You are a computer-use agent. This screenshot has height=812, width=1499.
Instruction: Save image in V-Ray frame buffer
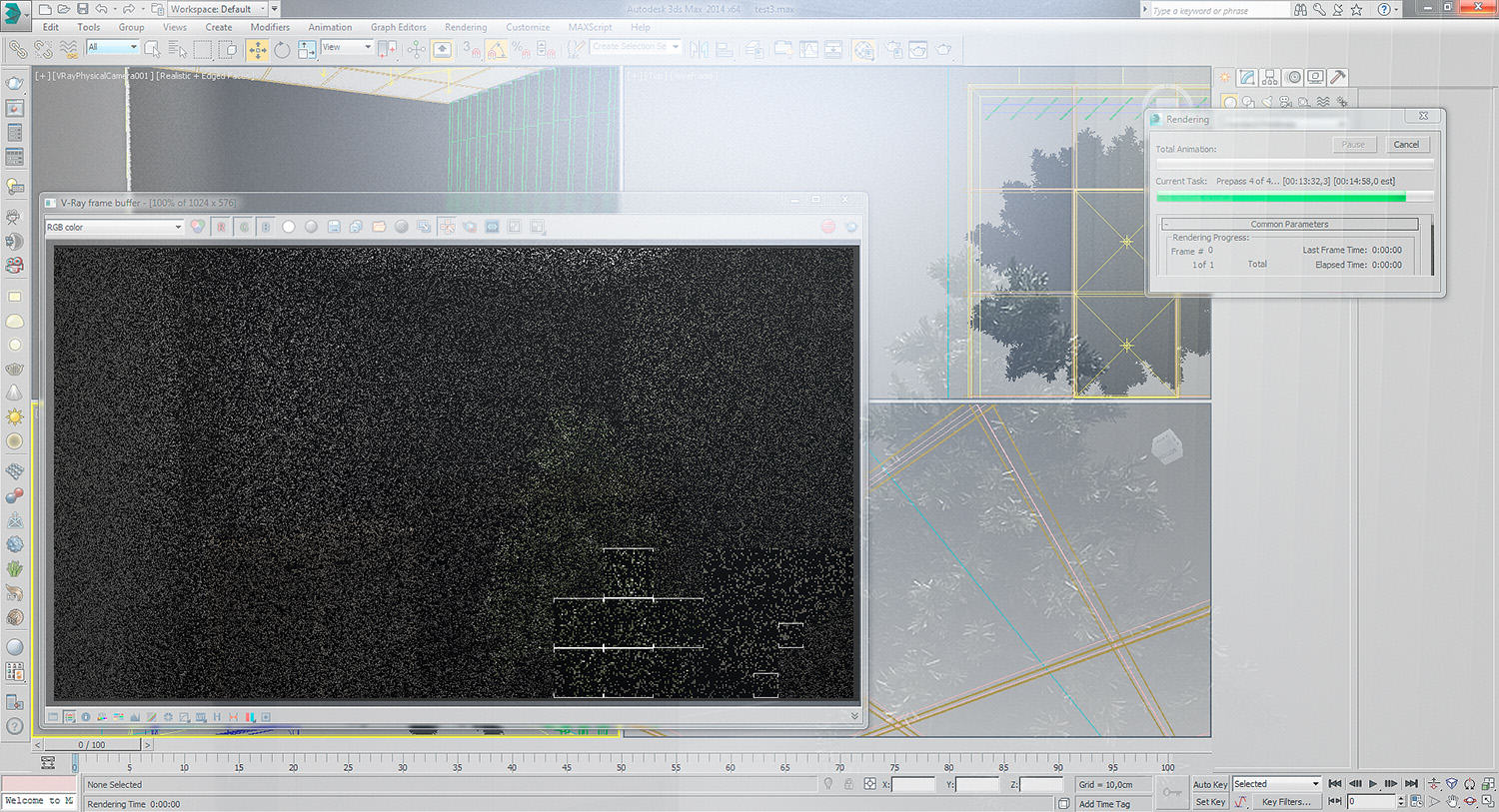coord(334,227)
